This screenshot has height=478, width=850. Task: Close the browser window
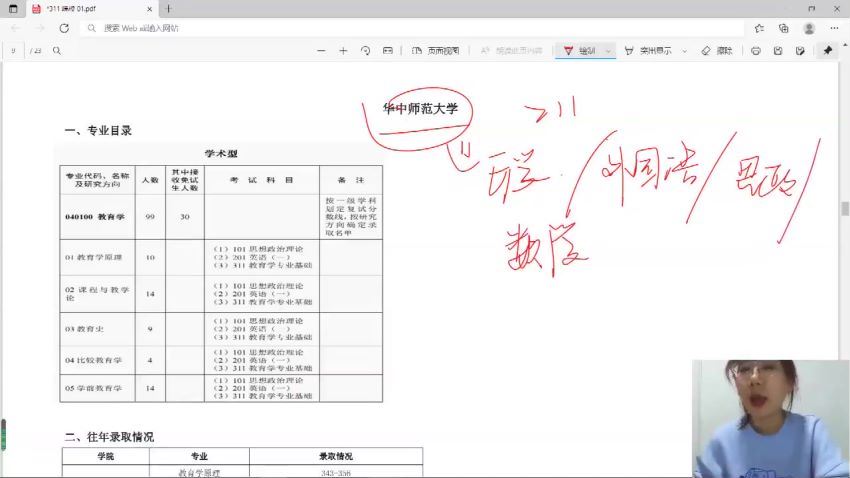tap(837, 9)
